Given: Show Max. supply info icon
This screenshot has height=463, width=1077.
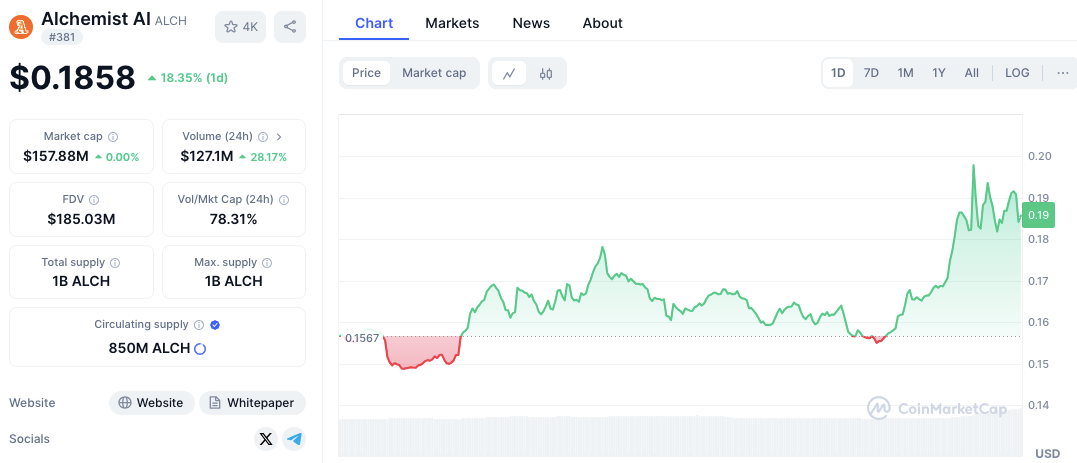Looking at the screenshot, I should tap(267, 262).
